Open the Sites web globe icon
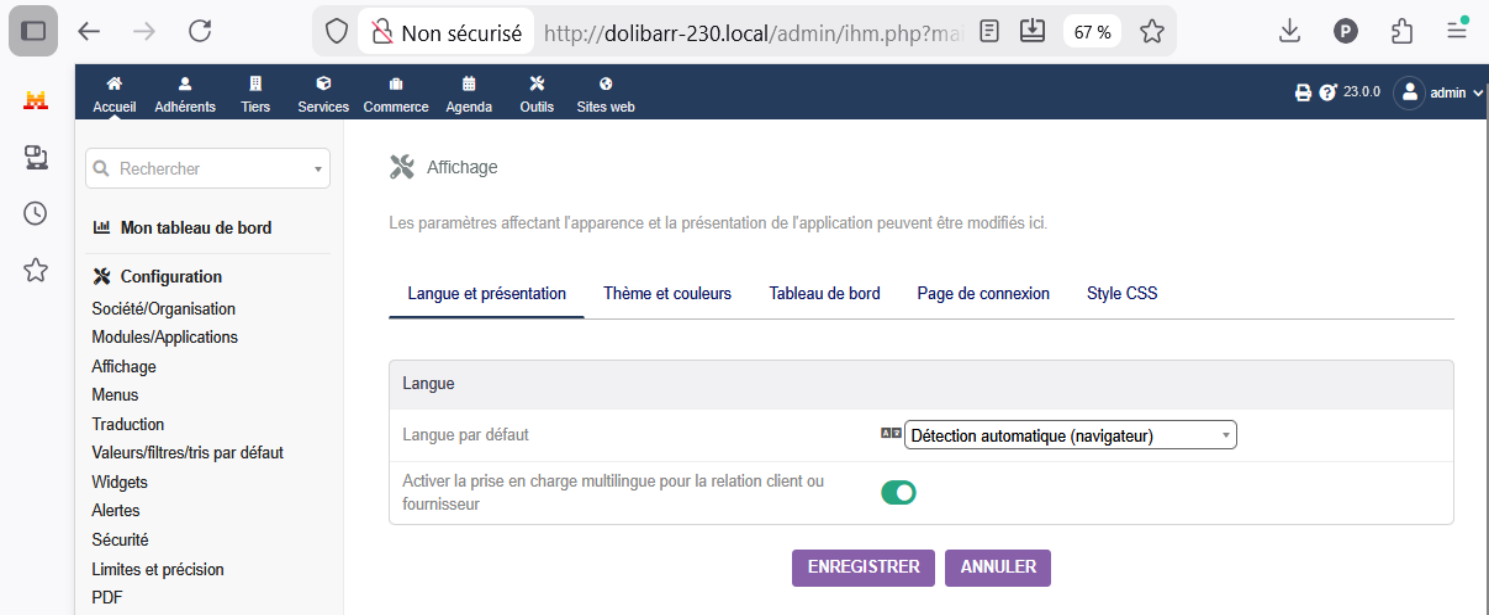 606,84
